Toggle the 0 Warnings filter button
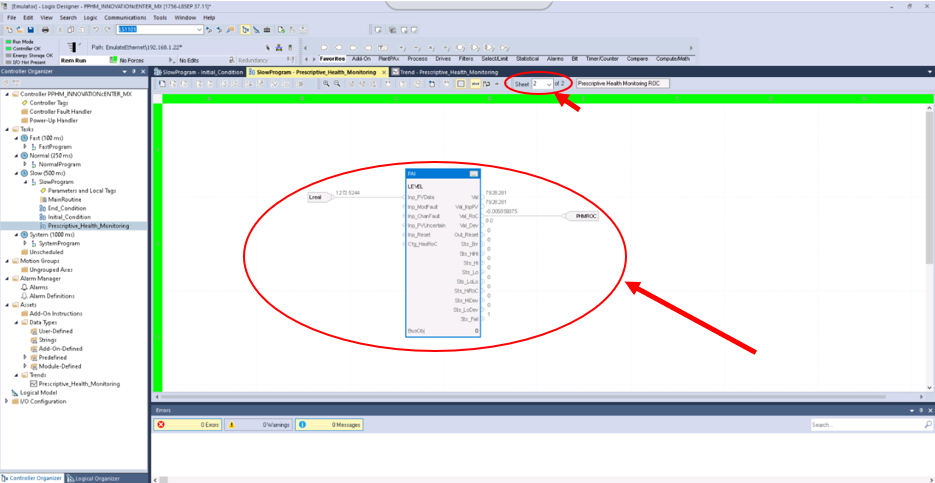The width and height of the screenshot is (935, 483). point(259,425)
